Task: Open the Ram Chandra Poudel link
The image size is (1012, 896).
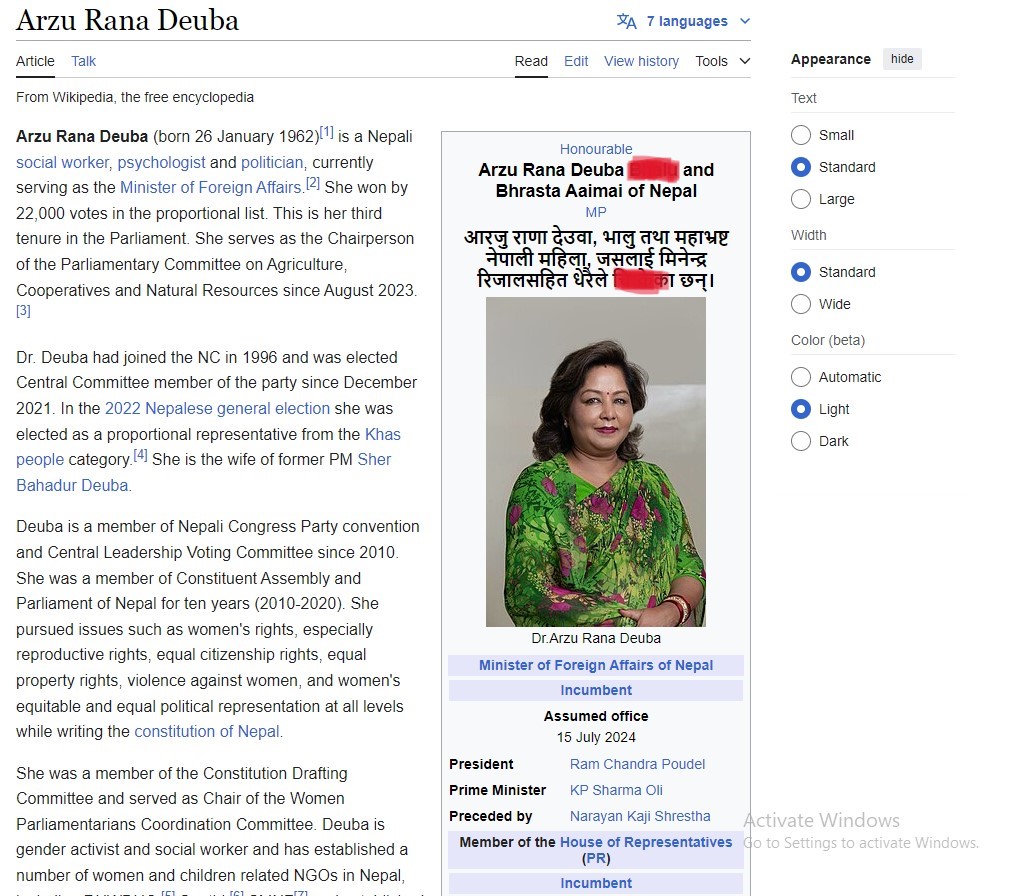Action: pos(637,764)
